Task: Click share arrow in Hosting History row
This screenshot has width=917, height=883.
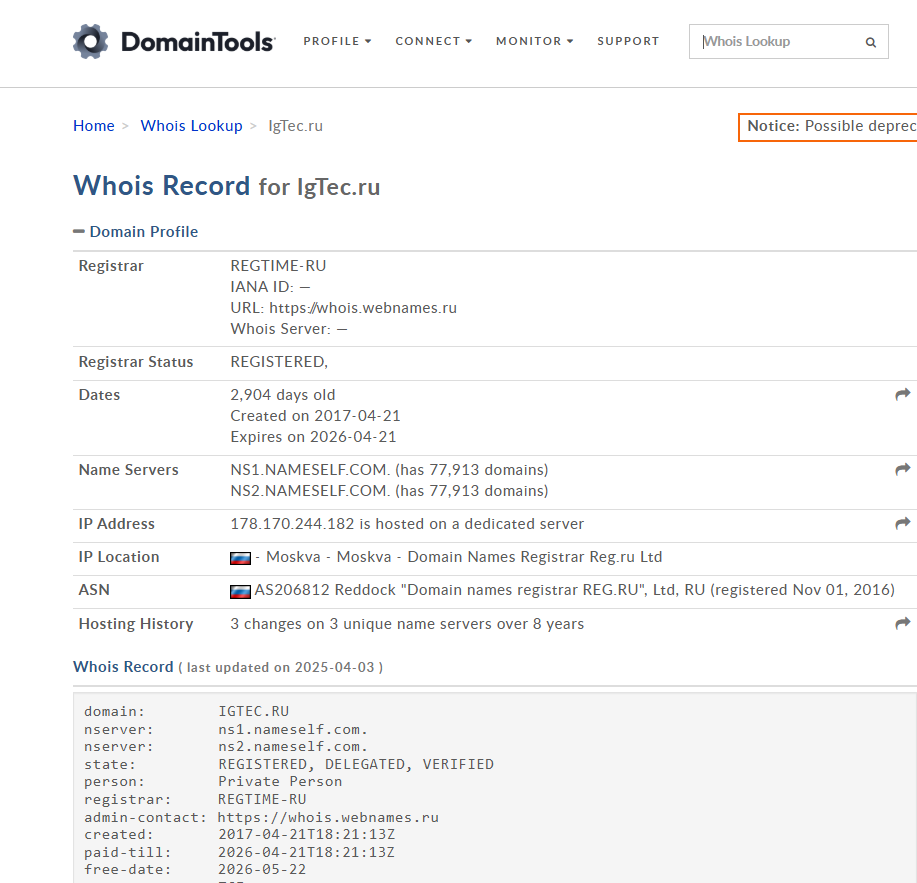Action: [902, 623]
